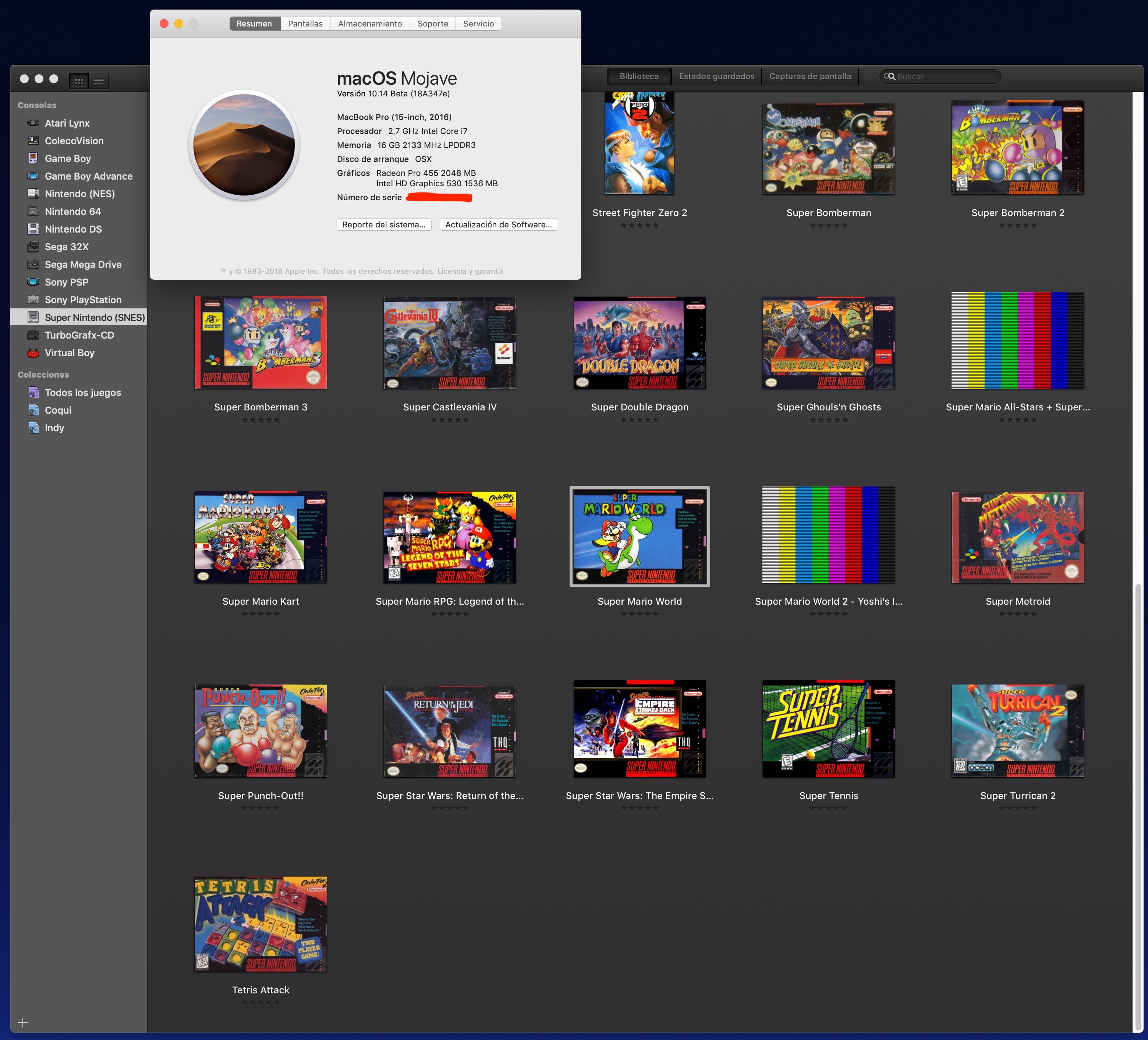Click the Super Turrican 2 title text
The image size is (1148, 1040).
pos(1018,796)
